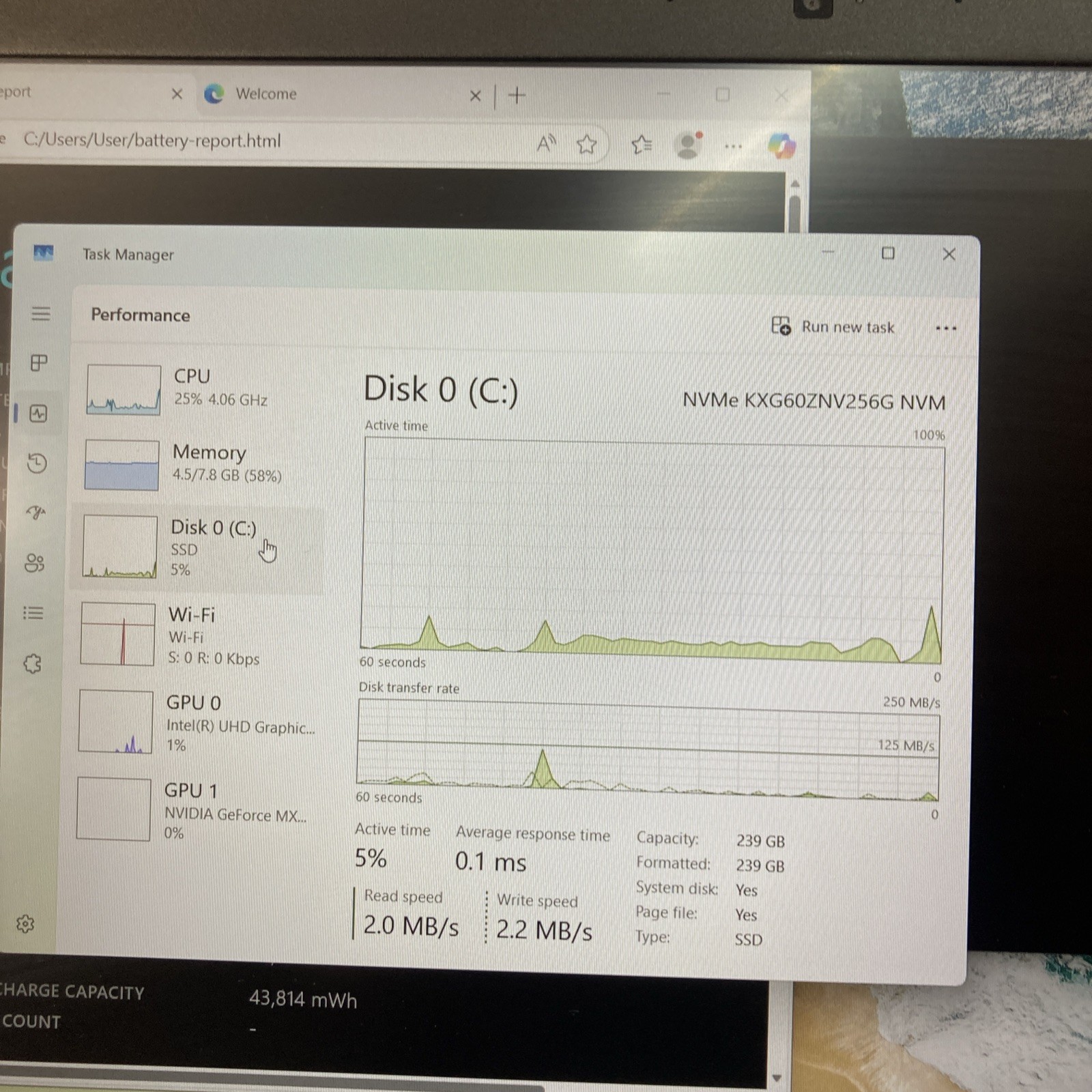Image resolution: width=1092 pixels, height=1092 pixels.
Task: Open Task Manager settings gear
Action: pos(25,924)
